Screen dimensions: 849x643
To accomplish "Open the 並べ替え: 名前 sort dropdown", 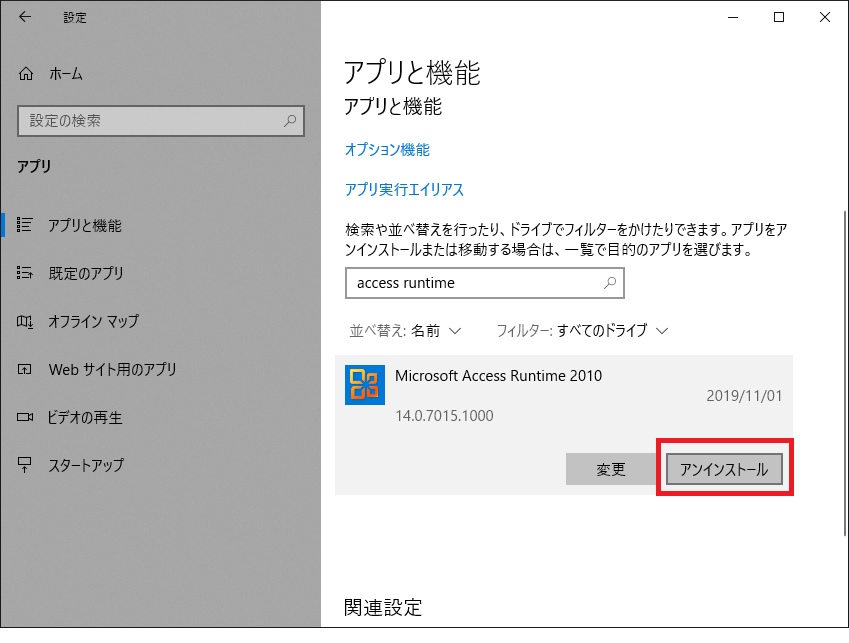I will (405, 330).
